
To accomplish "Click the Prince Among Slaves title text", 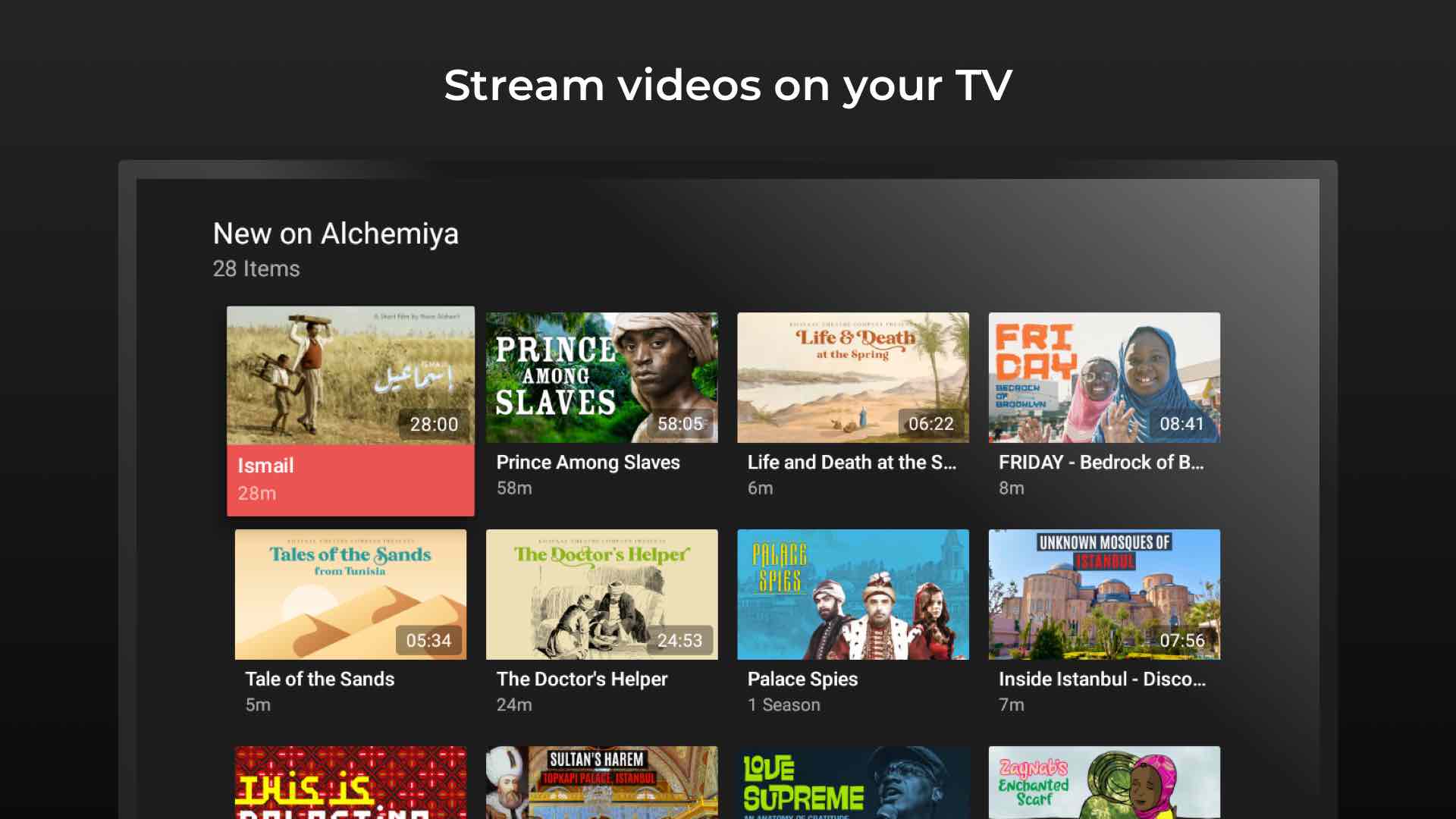I will coord(588,463).
